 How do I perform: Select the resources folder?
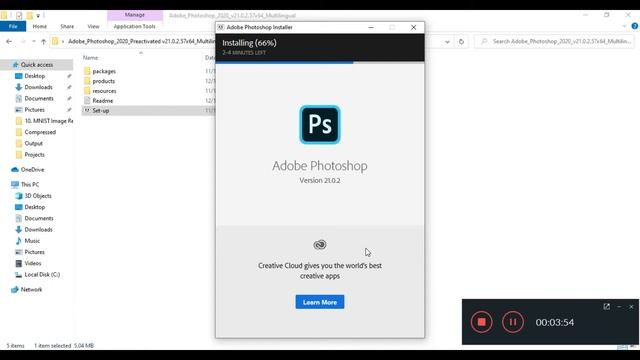coord(104,91)
